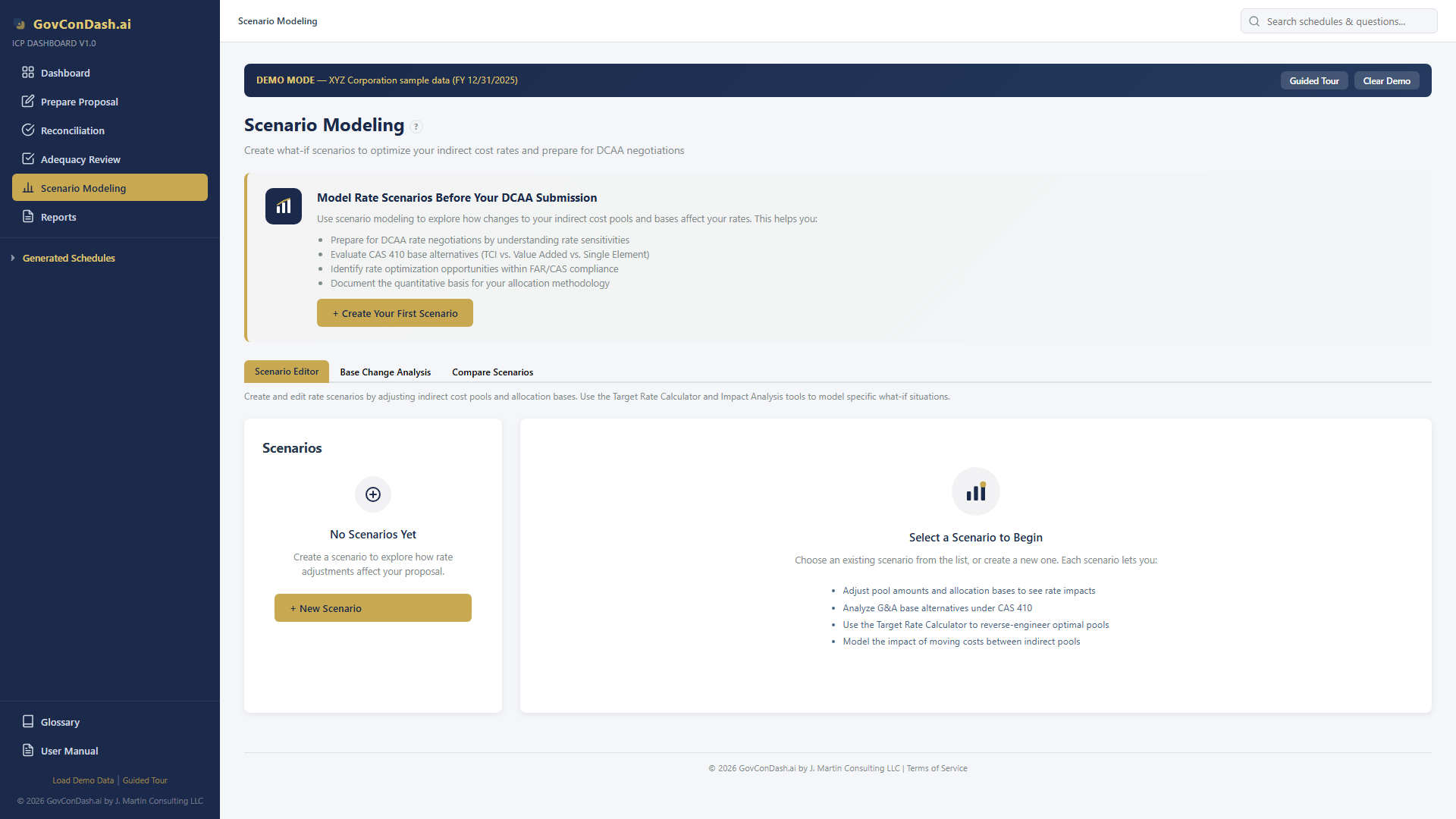Click the Prepare Proposal pencil icon
1456x819 pixels.
coord(28,102)
